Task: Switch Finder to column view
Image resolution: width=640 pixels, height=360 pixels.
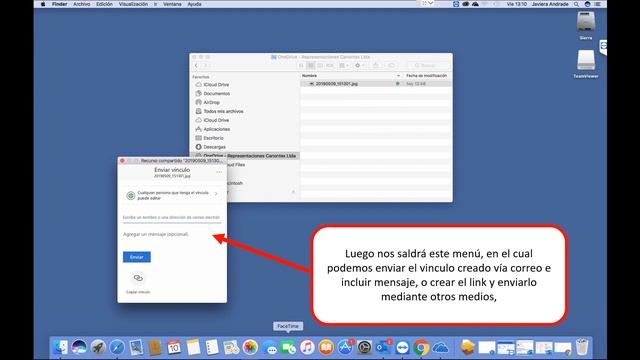Action: pyautogui.click(x=320, y=66)
